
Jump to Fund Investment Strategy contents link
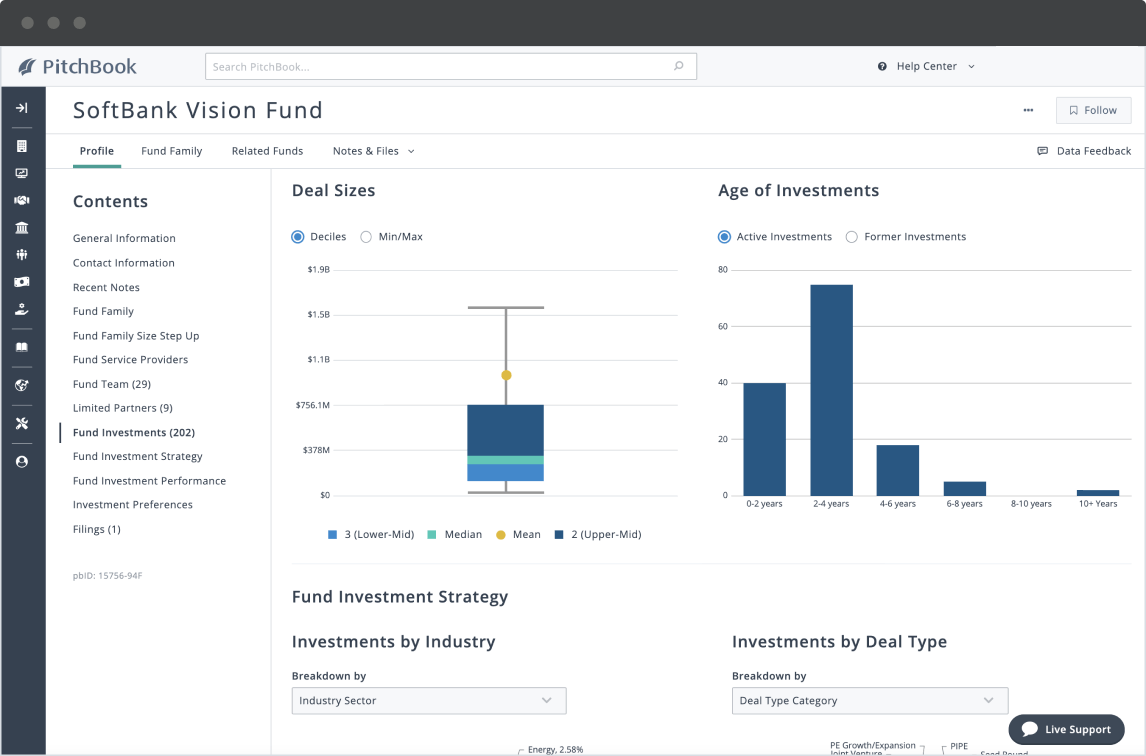tap(137, 456)
